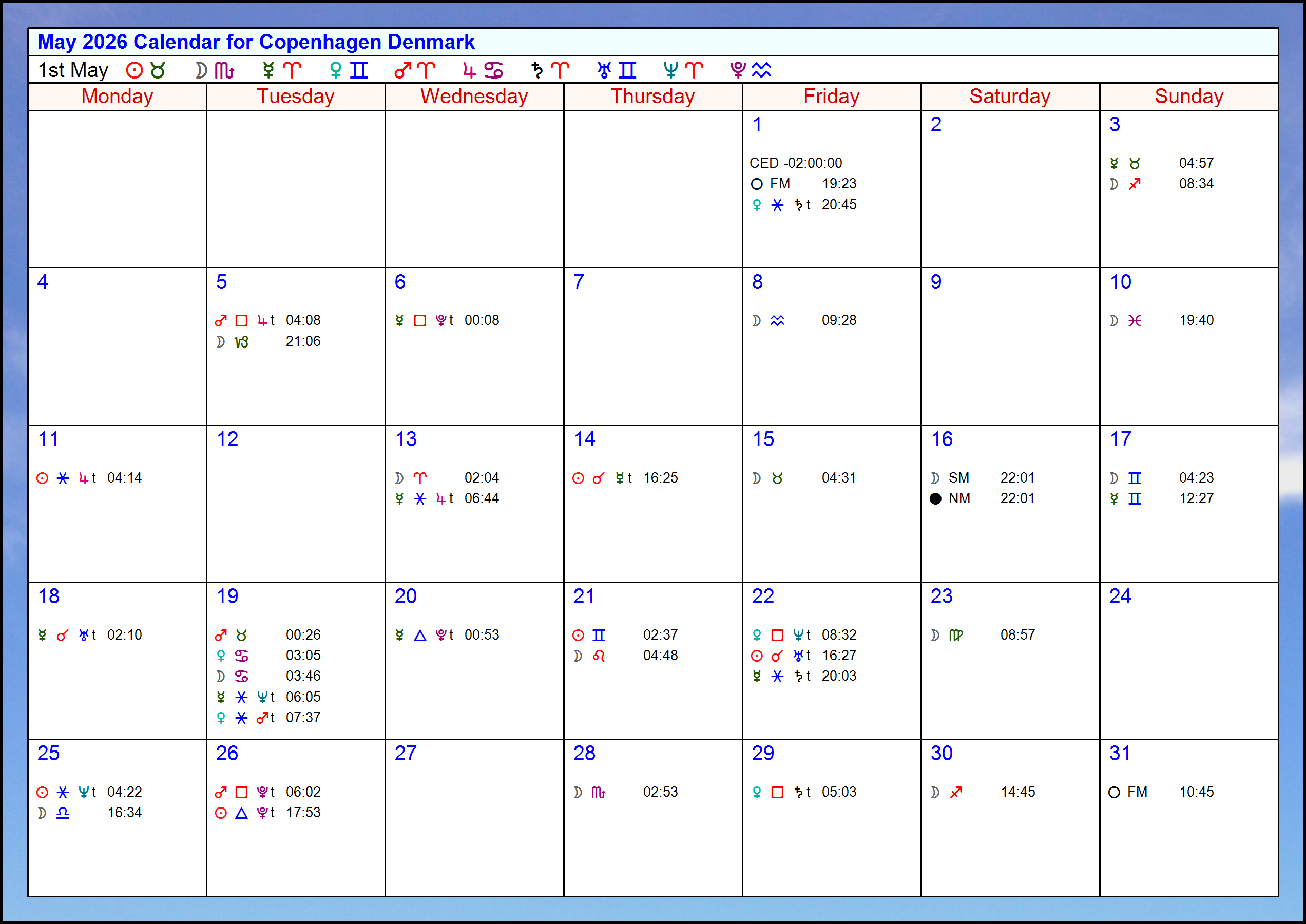Click the Leo symbol on May 21
Viewport: 1306px width, 924px height.
pyautogui.click(x=598, y=656)
